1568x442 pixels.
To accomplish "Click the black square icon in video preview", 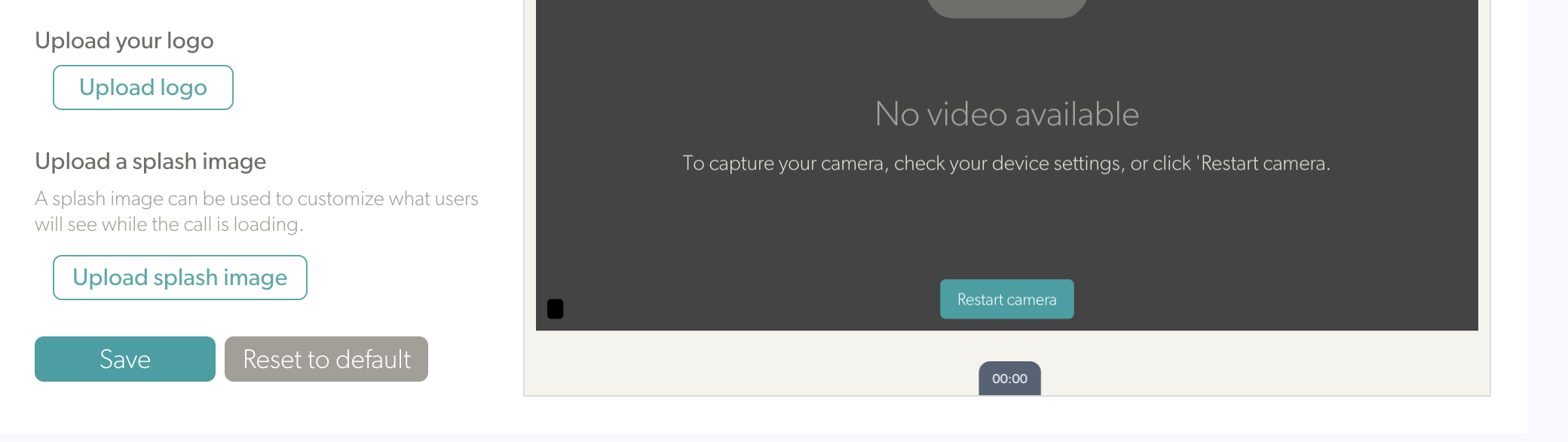I will click(555, 308).
